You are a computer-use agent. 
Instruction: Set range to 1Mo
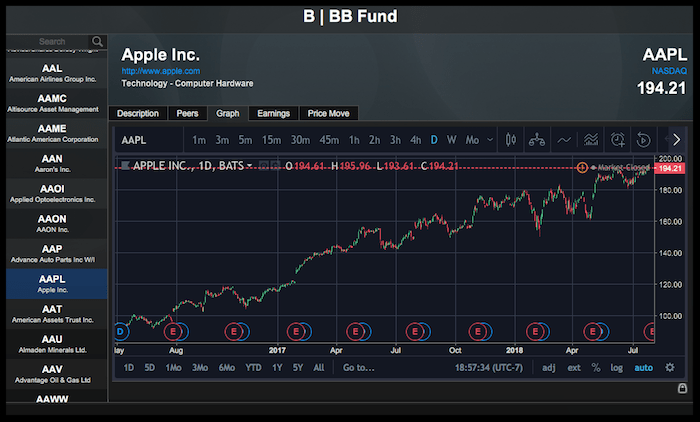173,368
